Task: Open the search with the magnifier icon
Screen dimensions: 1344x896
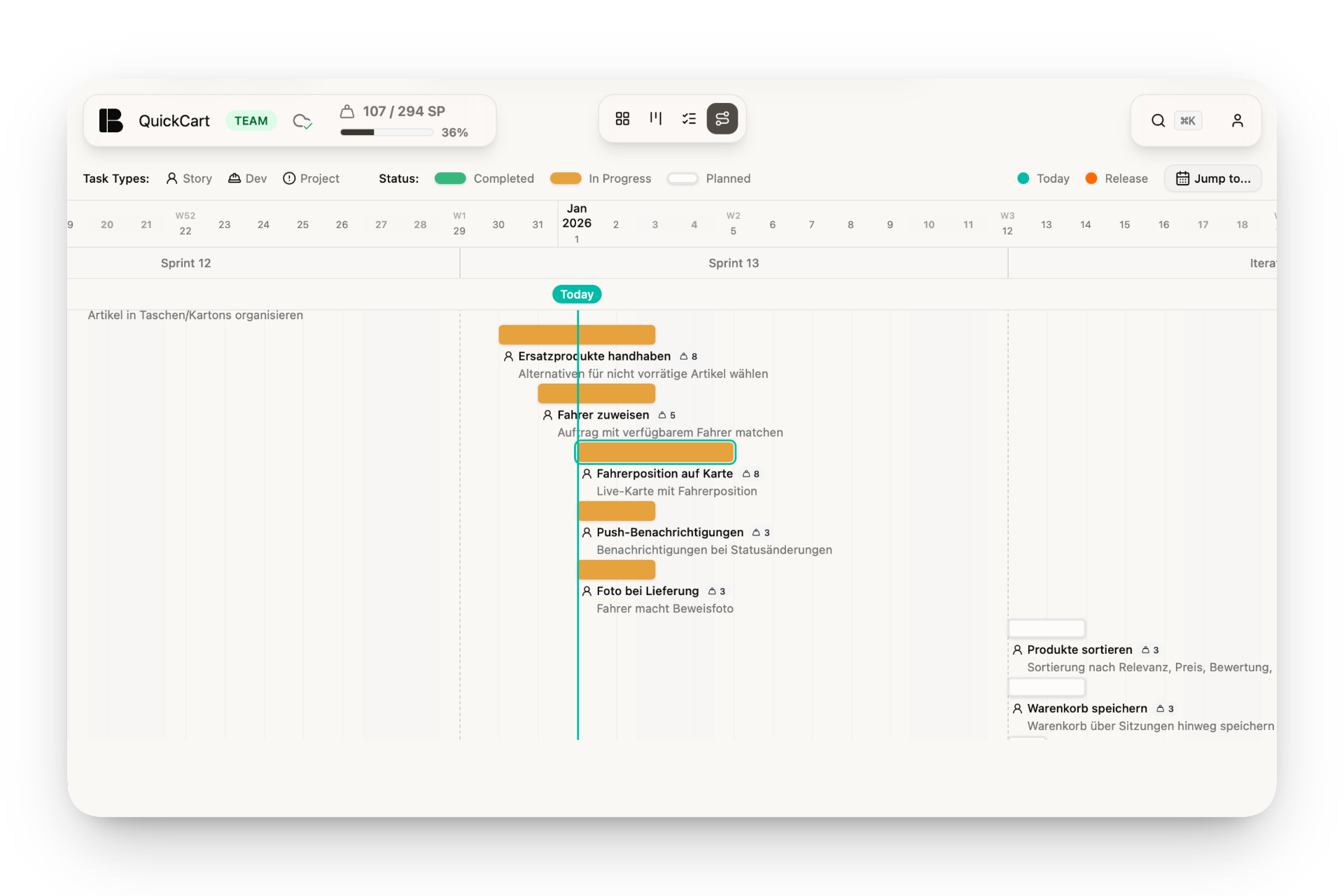Action: click(x=1158, y=120)
